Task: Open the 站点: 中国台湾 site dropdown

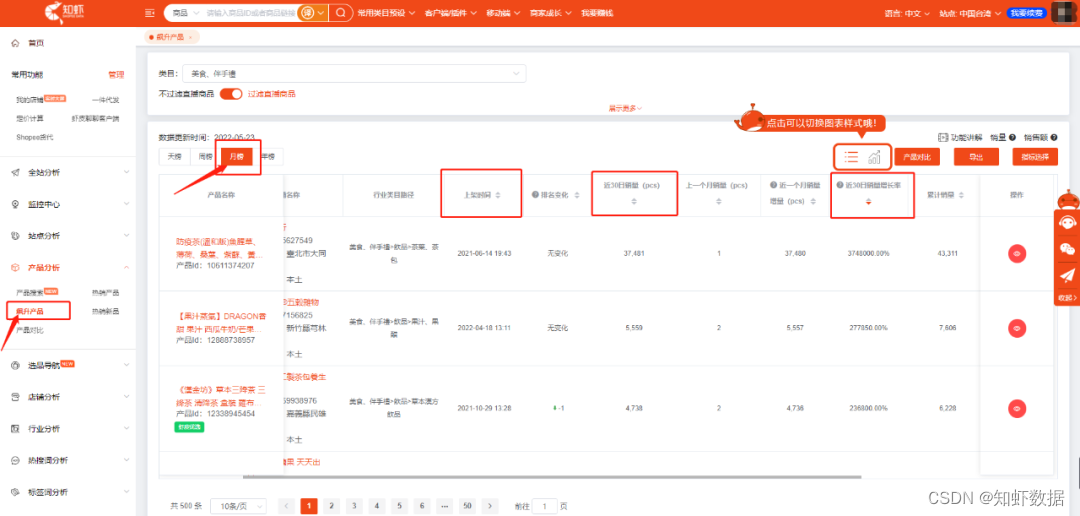Action: [x=970, y=13]
